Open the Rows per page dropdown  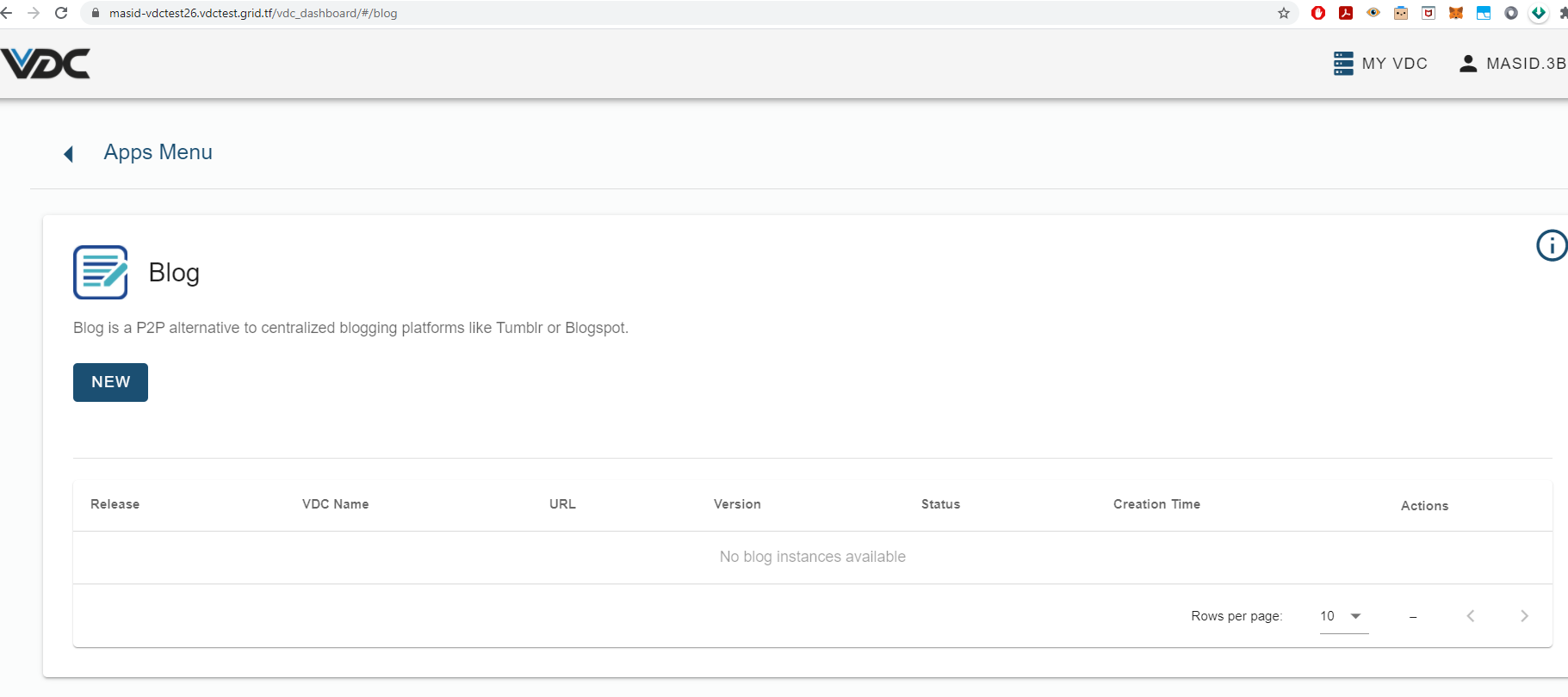tap(1344, 616)
